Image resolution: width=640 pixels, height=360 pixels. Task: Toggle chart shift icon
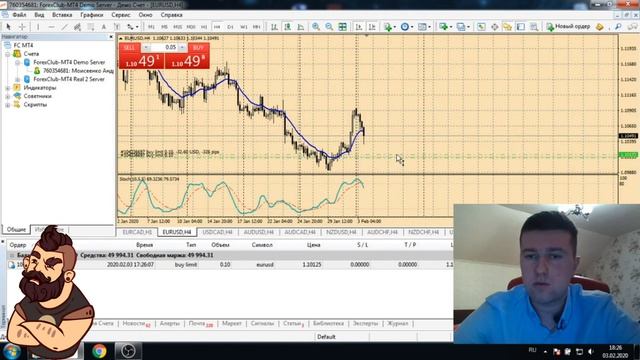[x=372, y=27]
